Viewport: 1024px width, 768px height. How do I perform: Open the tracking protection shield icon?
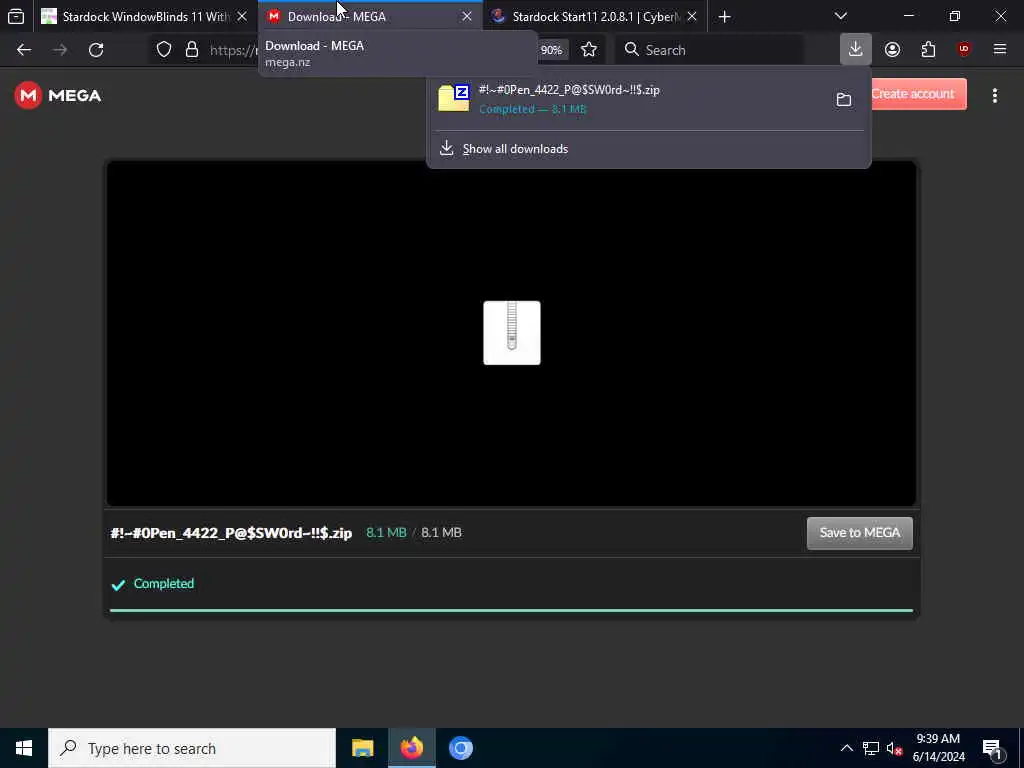click(x=164, y=50)
